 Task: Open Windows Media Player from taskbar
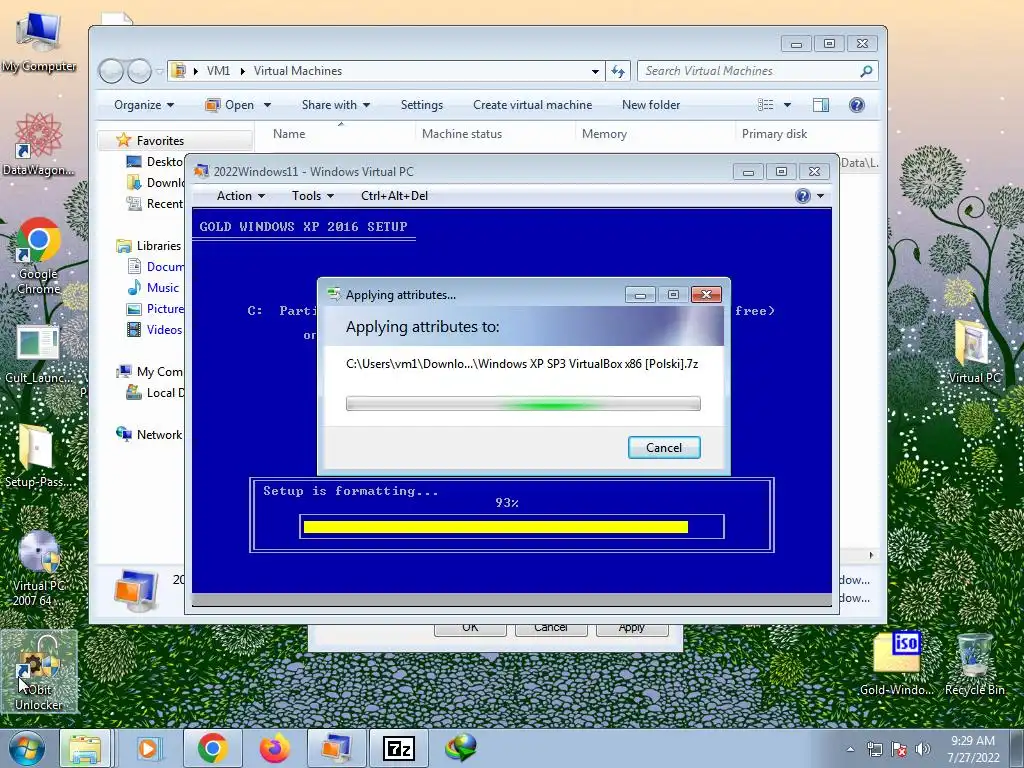pos(149,748)
